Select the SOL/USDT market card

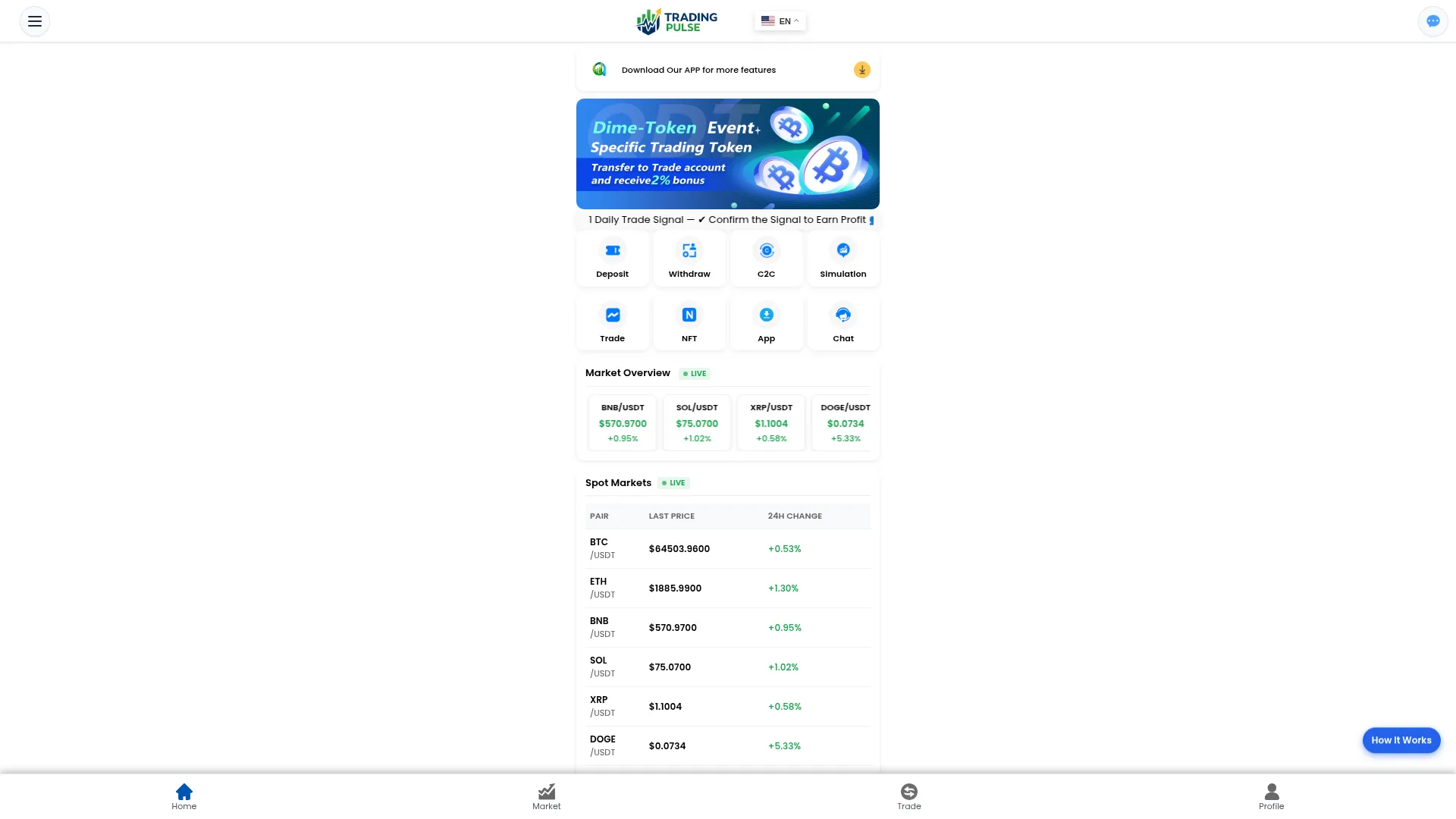(x=697, y=422)
